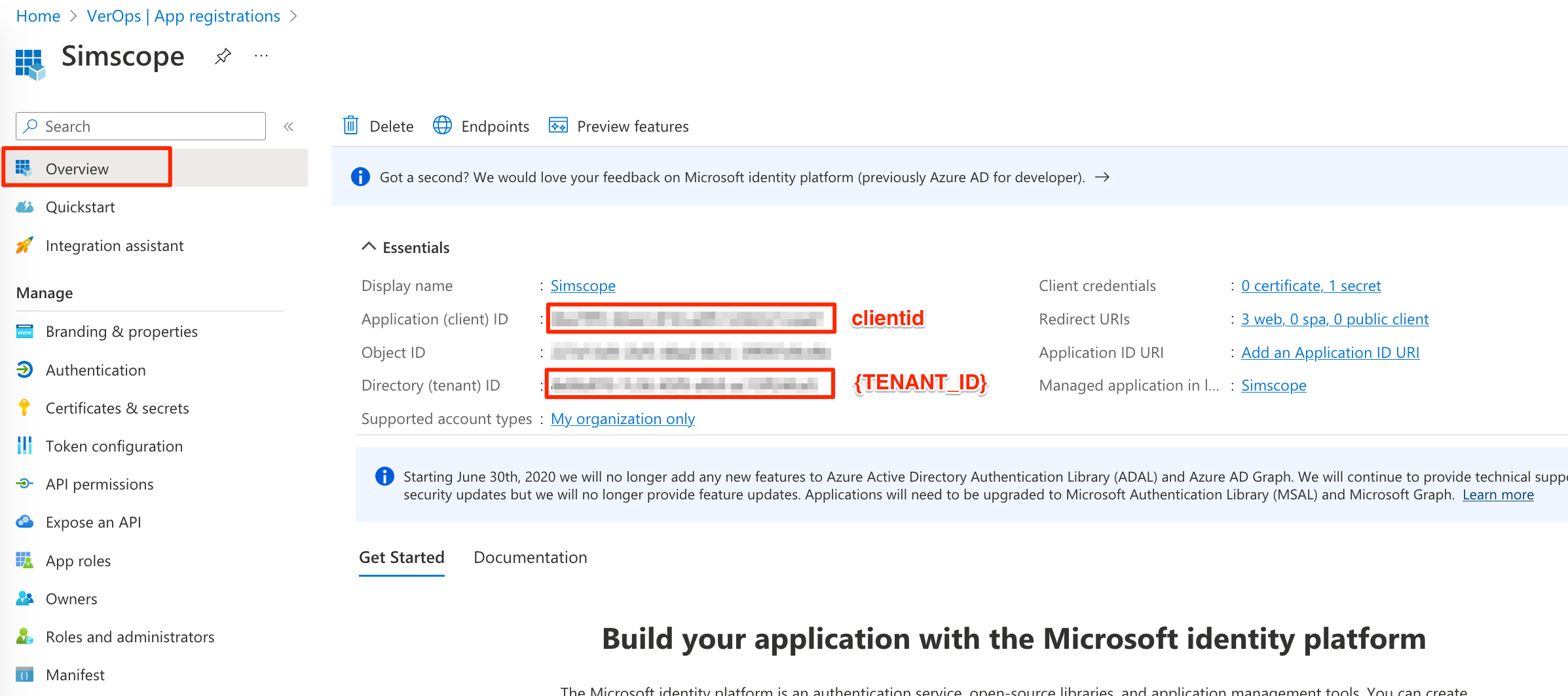Click the App roles icon

point(24,561)
